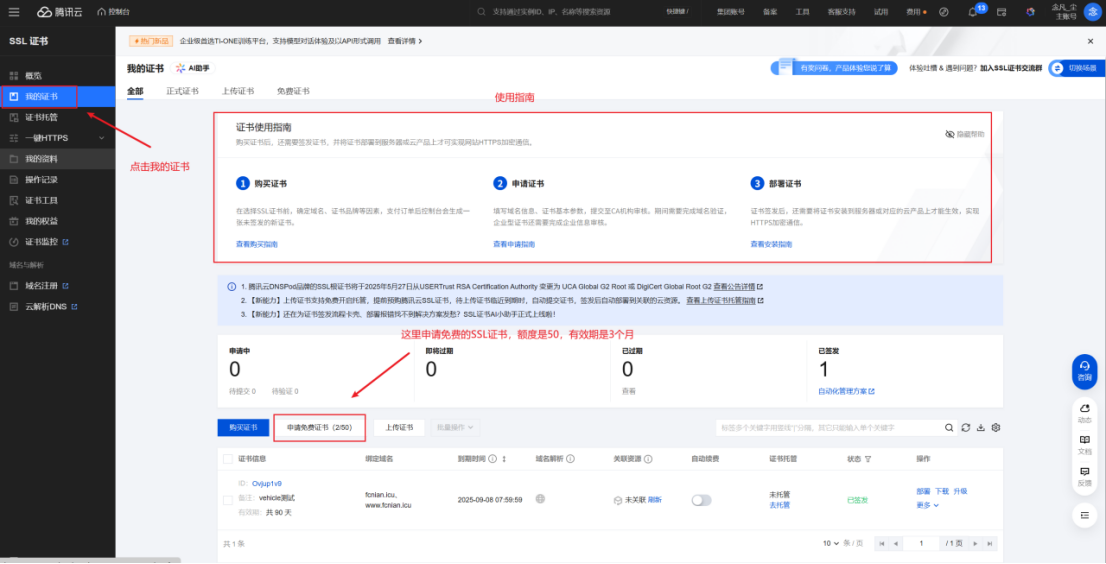
Task: Hide the guide with 隐藏帮助
Action: (x=965, y=134)
